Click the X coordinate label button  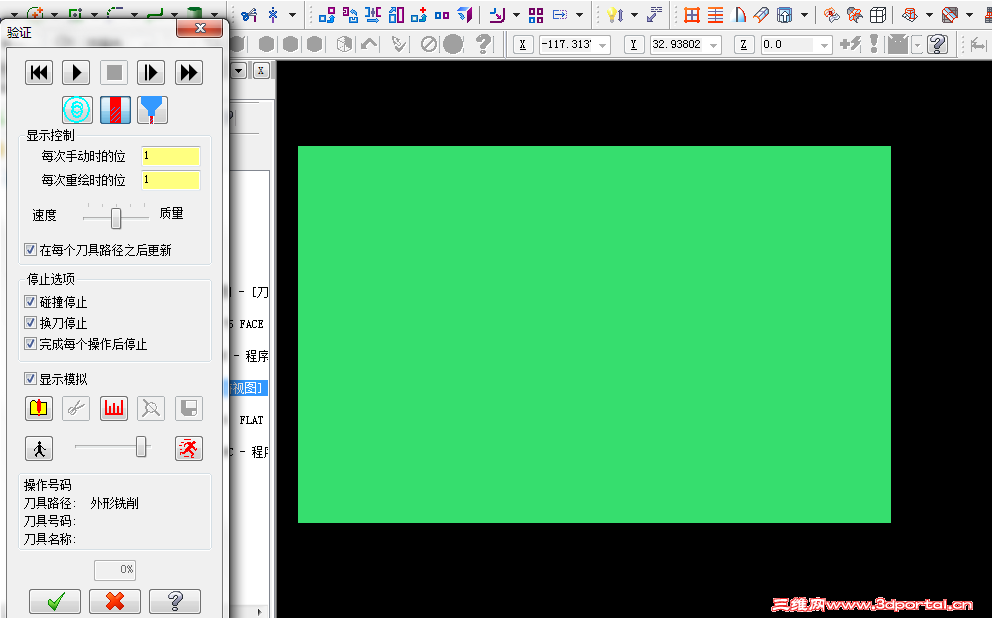tap(523, 44)
